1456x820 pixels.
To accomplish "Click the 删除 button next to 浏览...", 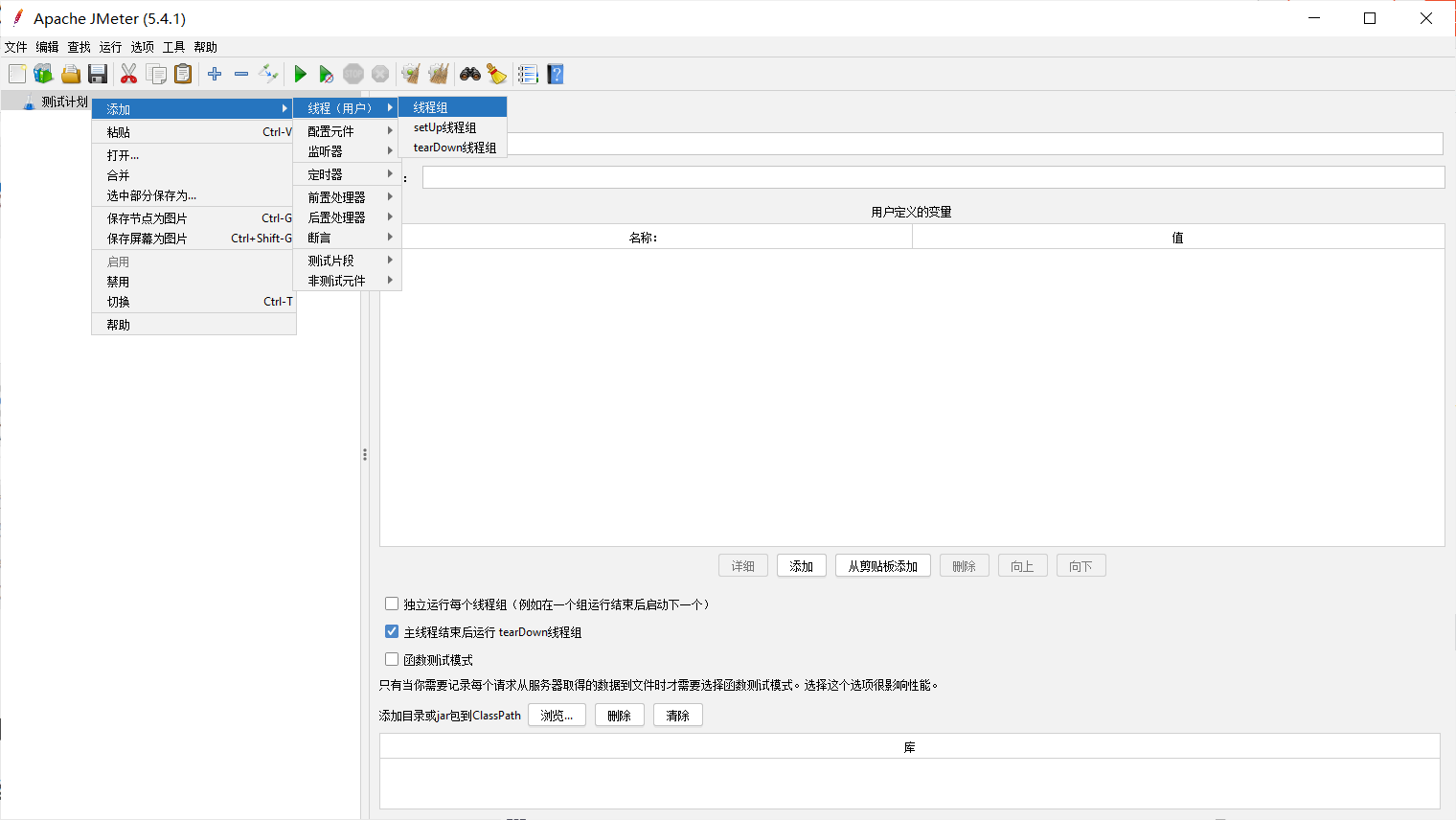I will coord(620,716).
